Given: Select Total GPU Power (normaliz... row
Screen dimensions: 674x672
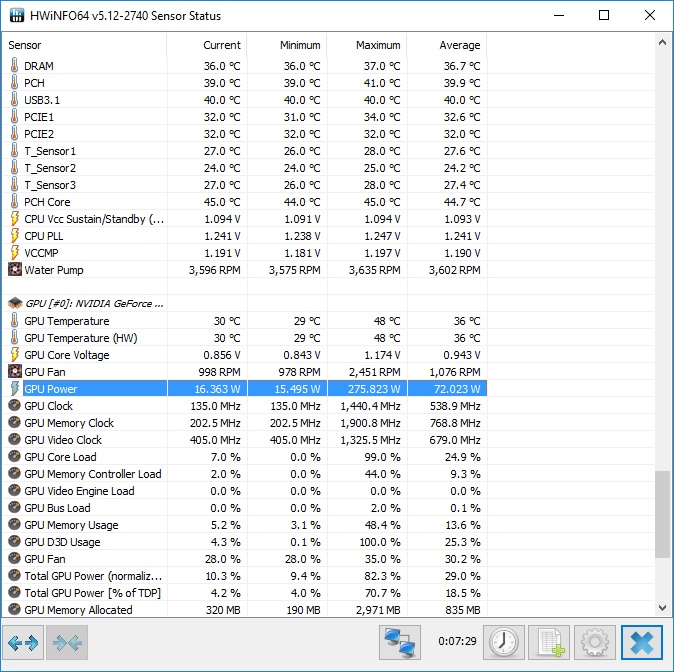Looking at the screenshot, I should point(245,576).
